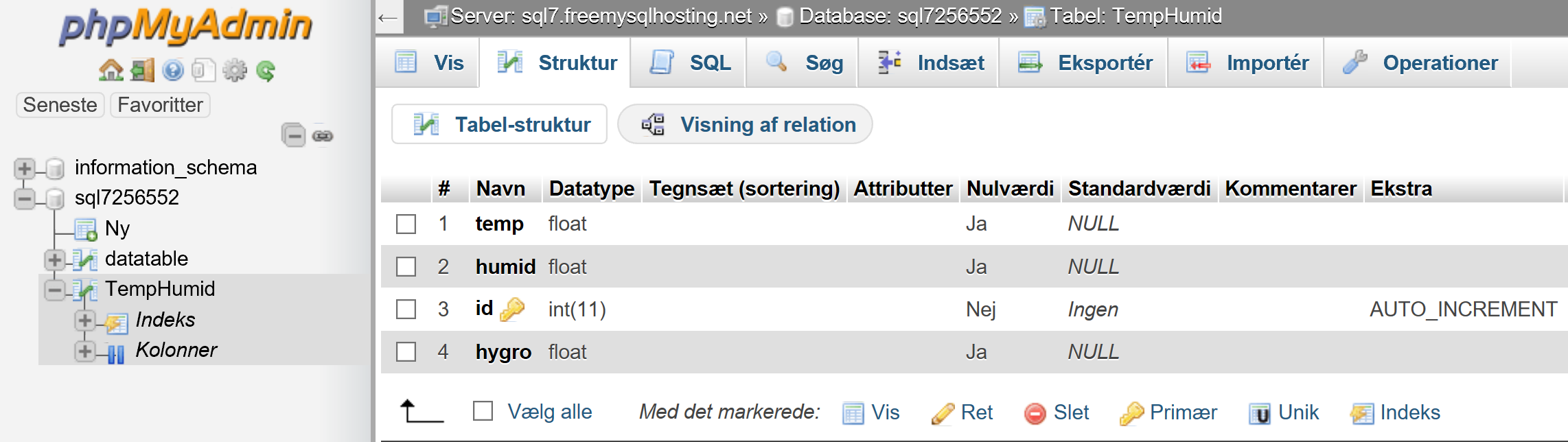Click the Favoritter button in sidebar
1568x442 pixels.
tap(160, 105)
